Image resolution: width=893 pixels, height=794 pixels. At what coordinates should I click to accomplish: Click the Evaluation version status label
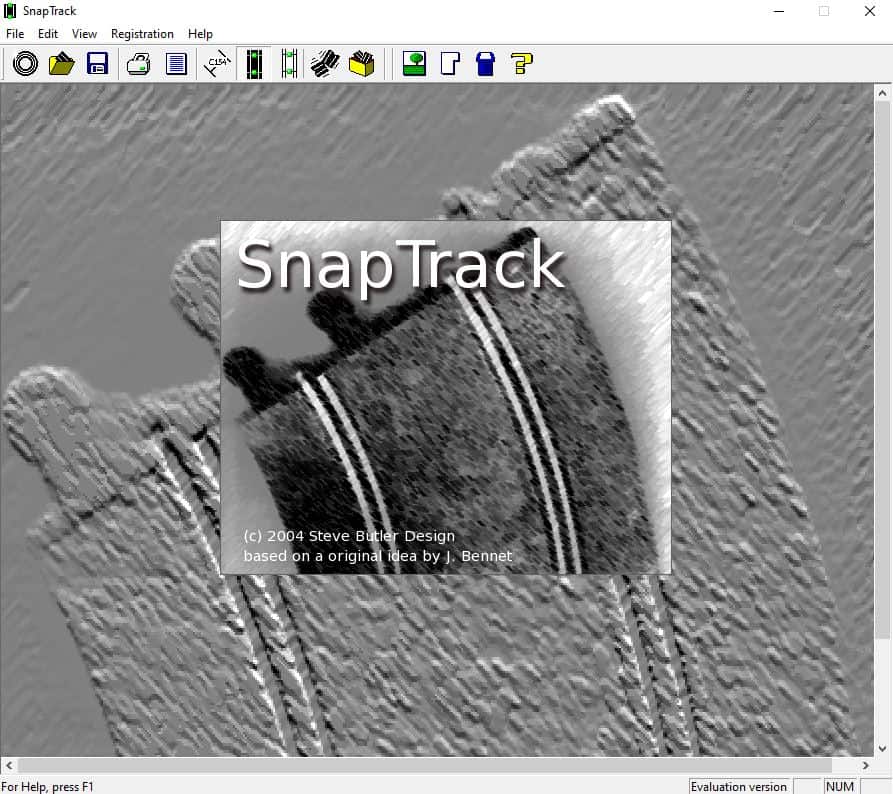739,786
